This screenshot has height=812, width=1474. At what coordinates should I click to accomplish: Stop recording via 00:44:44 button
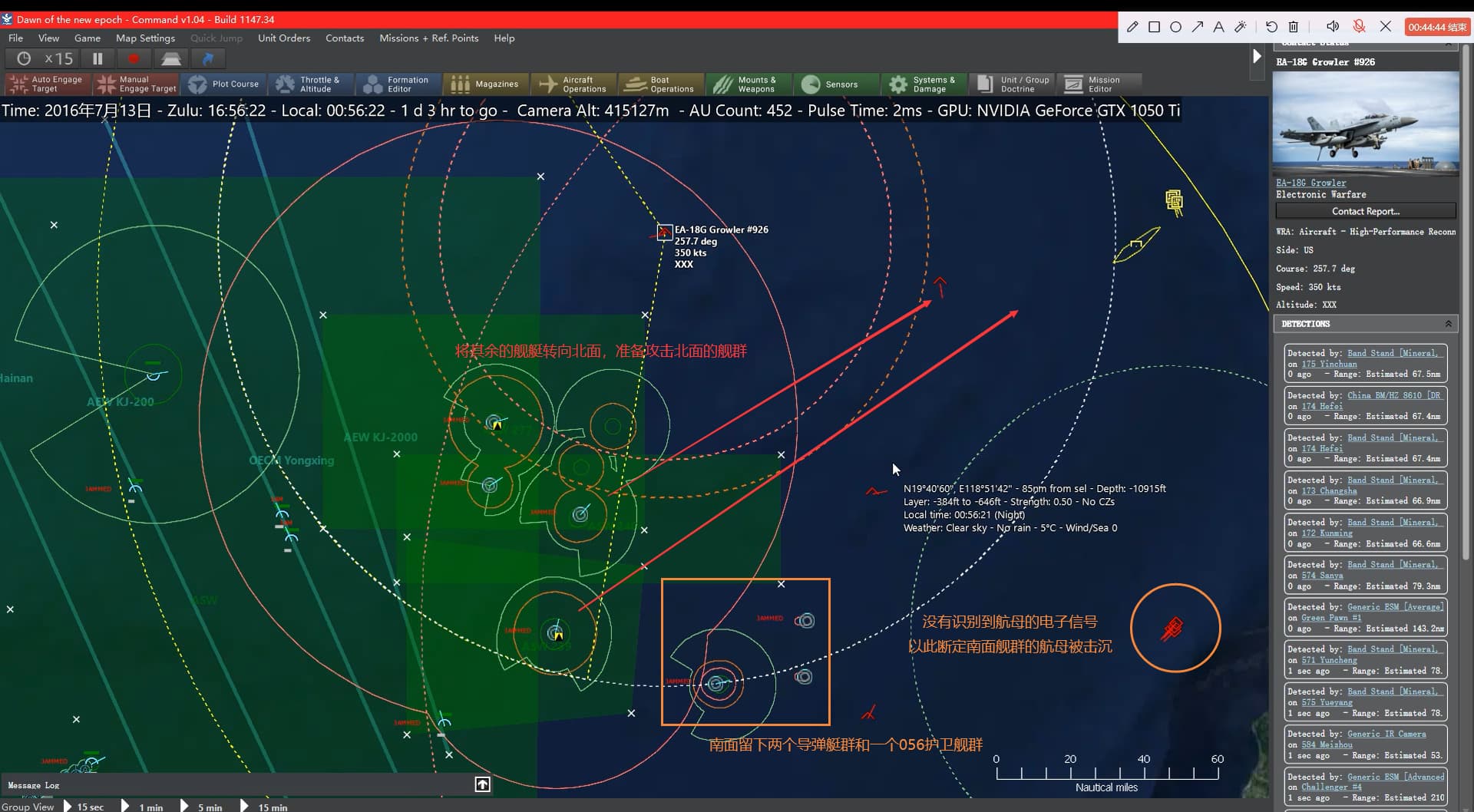[x=1437, y=27]
